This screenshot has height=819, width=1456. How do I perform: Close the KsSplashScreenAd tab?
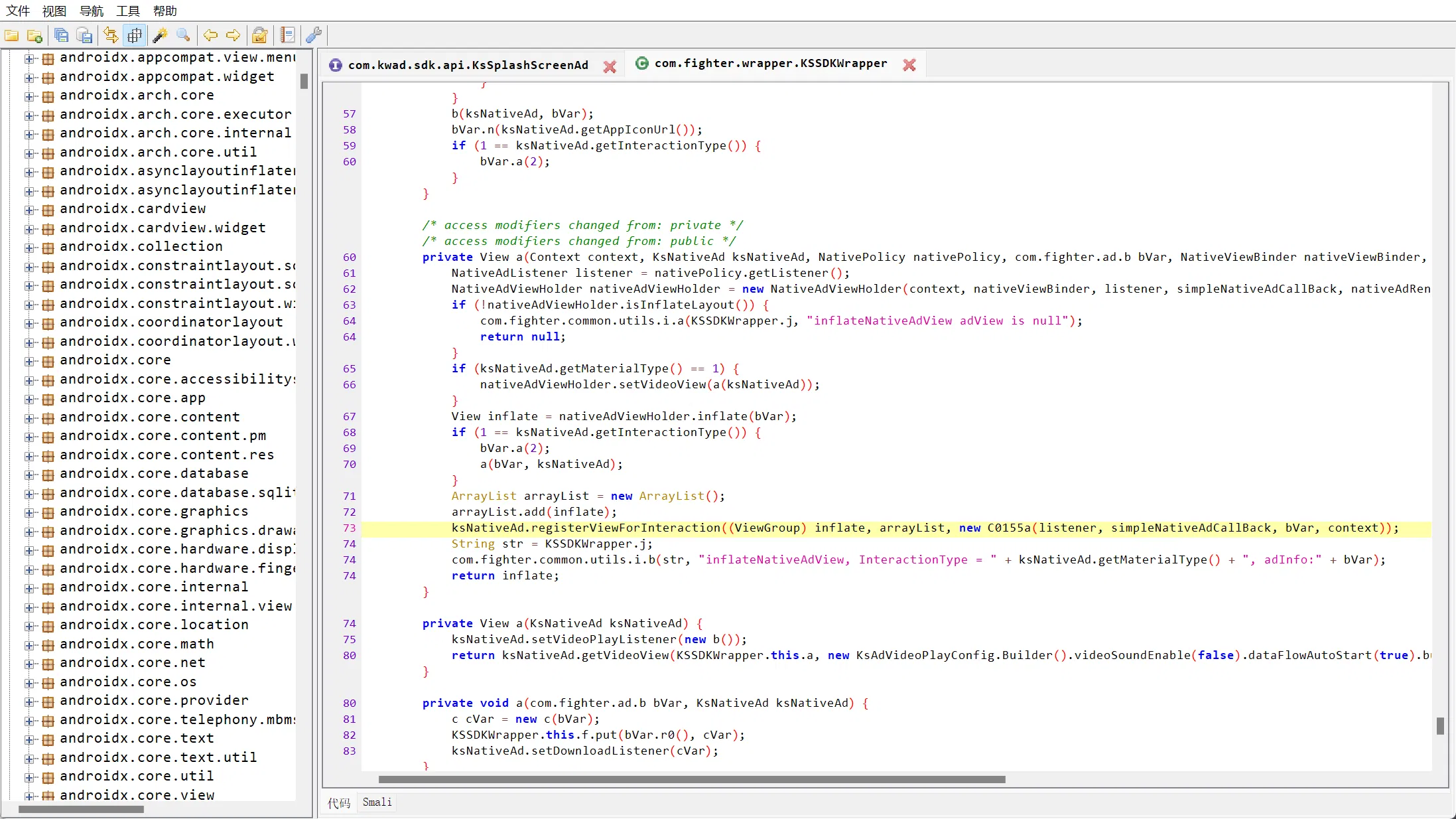(x=610, y=66)
